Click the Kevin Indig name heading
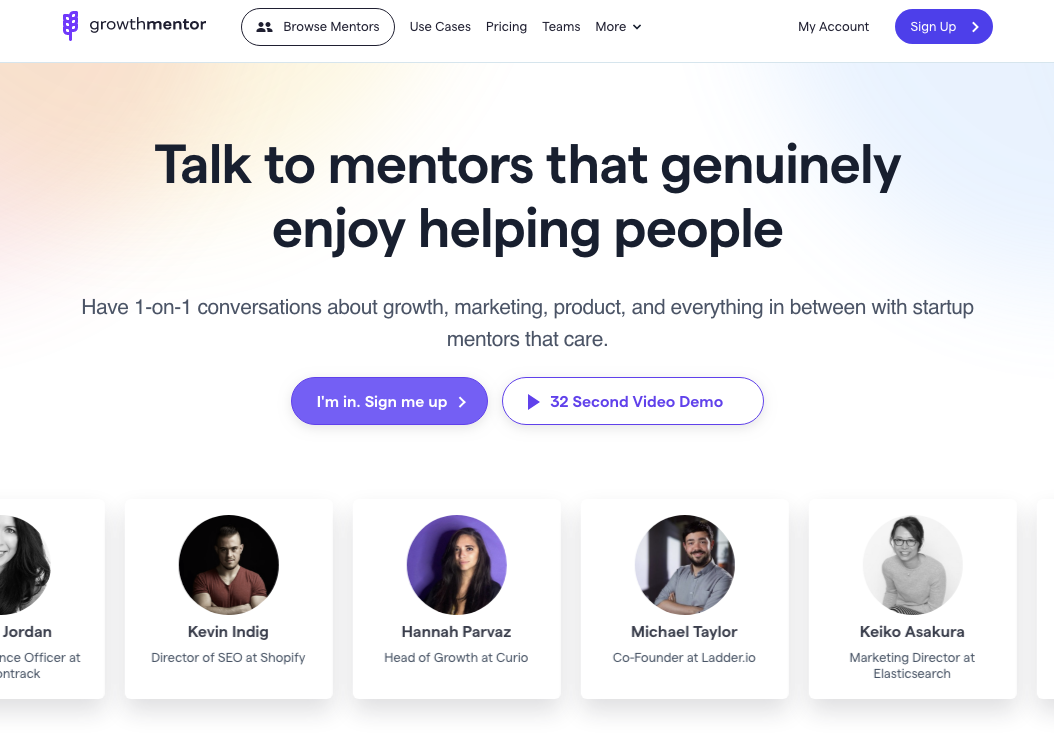 pyautogui.click(x=229, y=632)
